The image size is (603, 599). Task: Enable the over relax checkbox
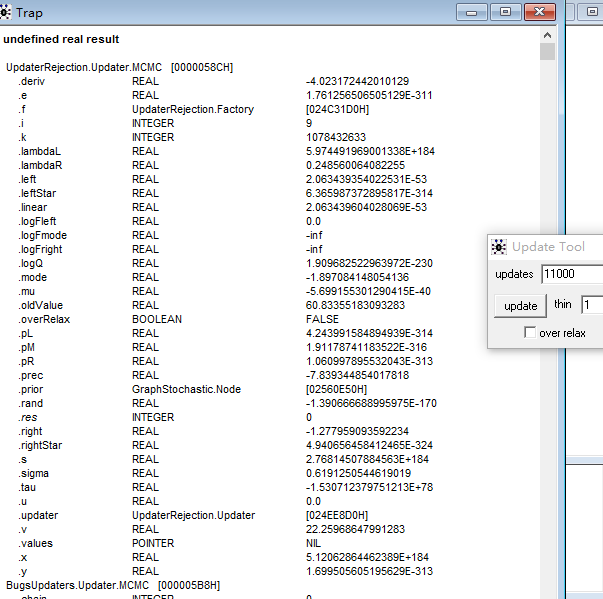point(530,333)
